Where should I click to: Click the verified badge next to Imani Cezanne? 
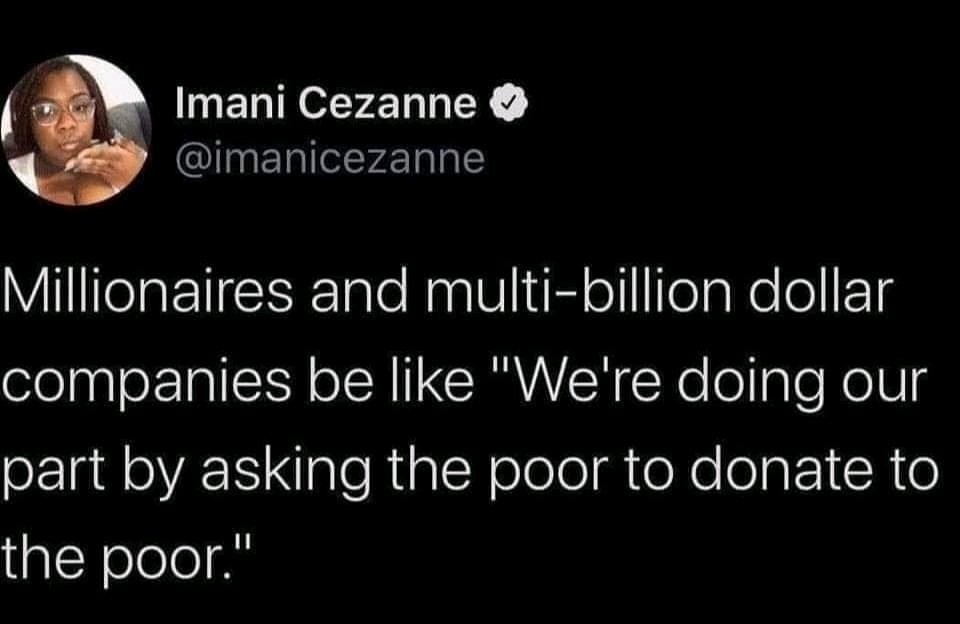click(x=508, y=103)
